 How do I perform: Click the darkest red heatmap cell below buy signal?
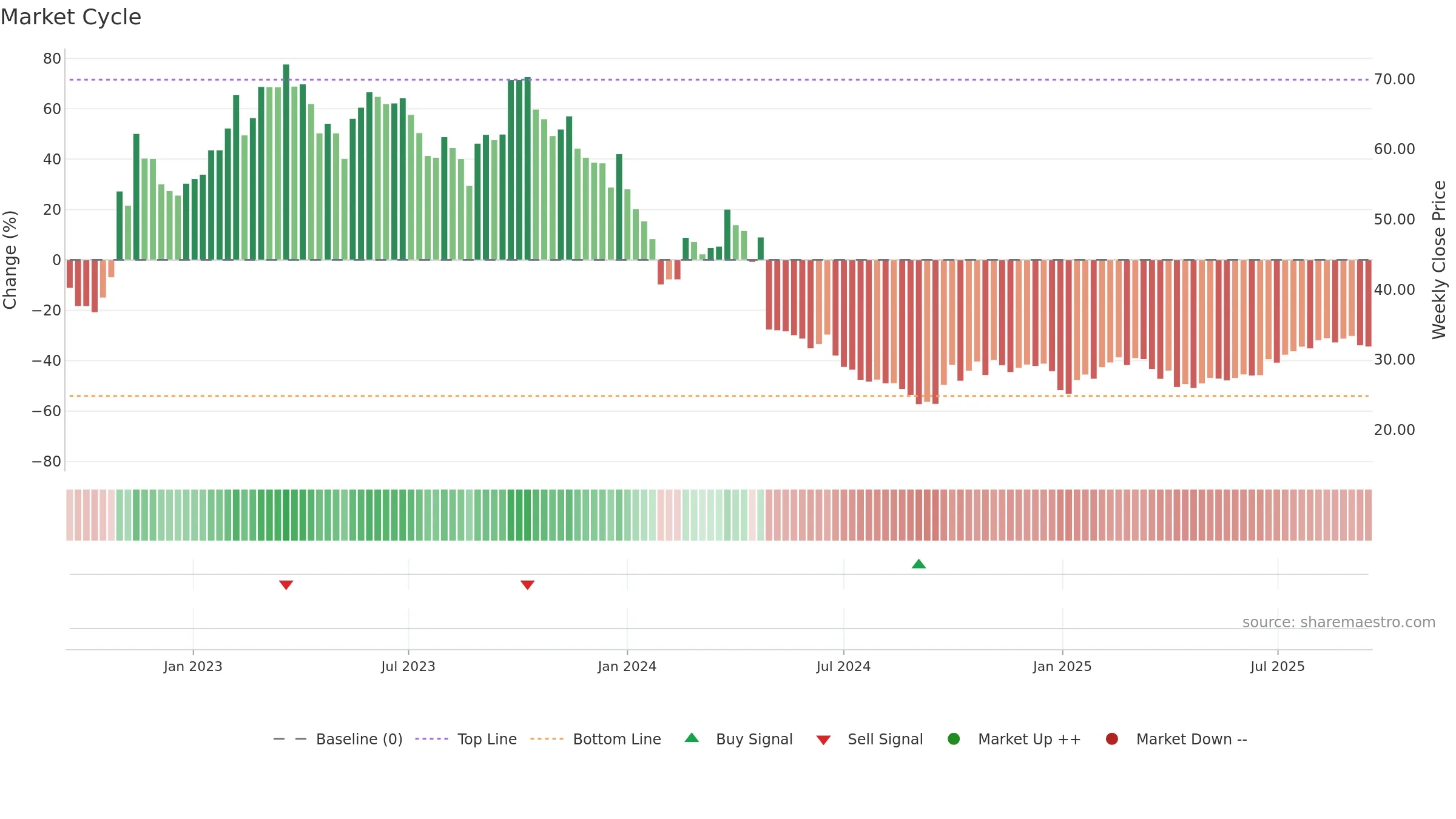point(918,515)
